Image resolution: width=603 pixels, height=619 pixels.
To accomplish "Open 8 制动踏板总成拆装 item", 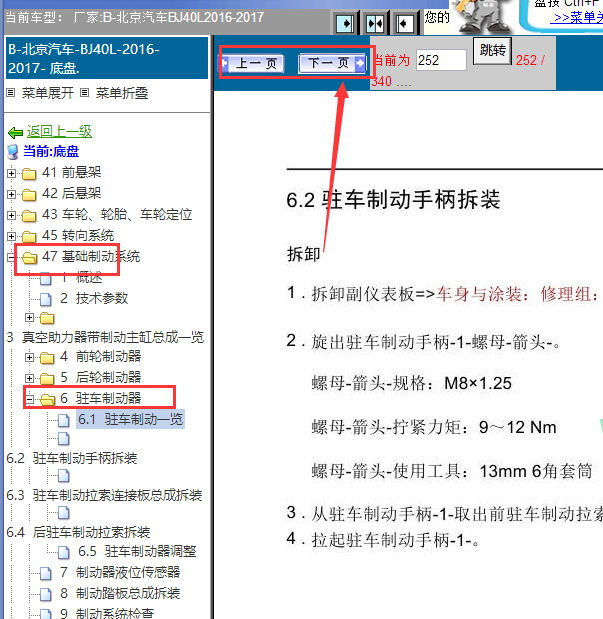I will click(x=120, y=593).
